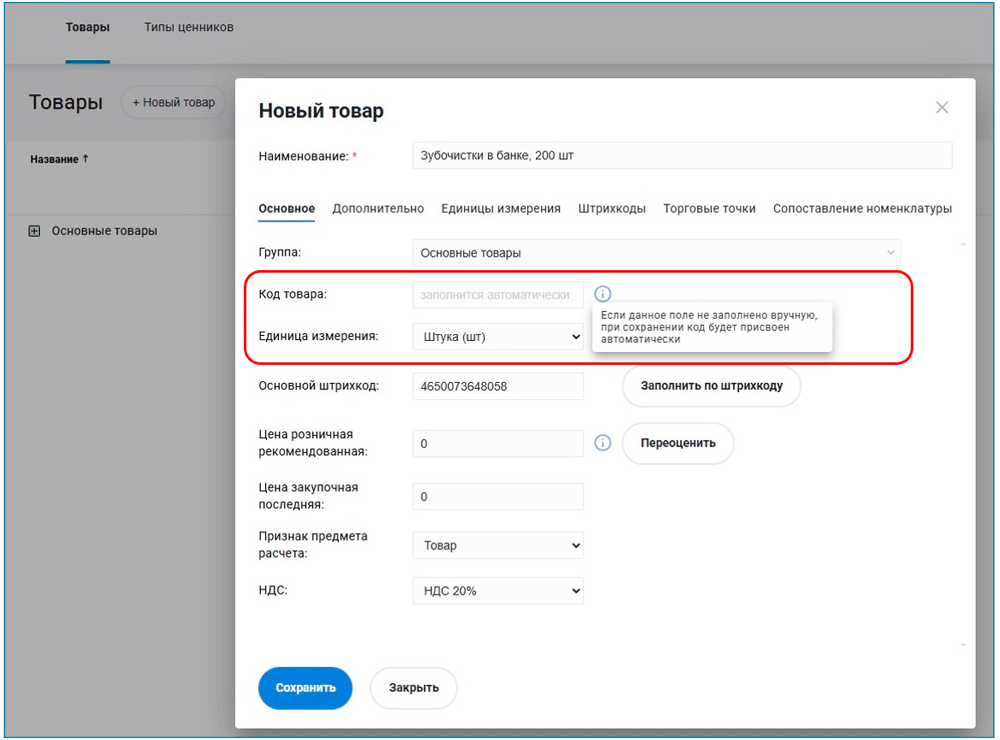Click the Наименование text field
Screen dimensions: 1000x740
681,156
